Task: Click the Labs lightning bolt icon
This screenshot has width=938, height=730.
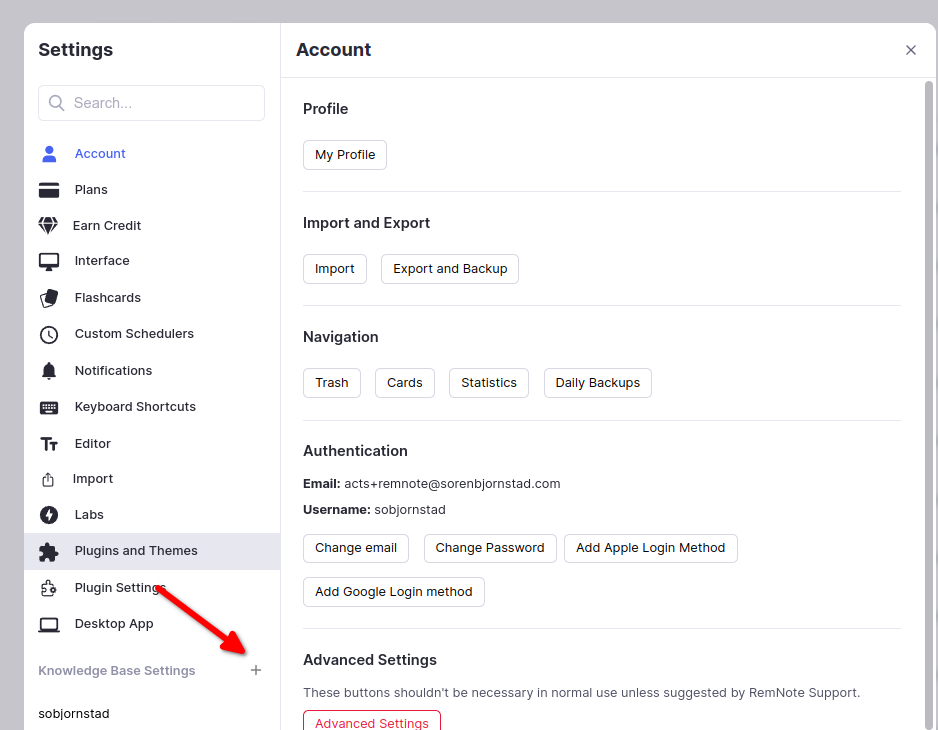Action: click(x=49, y=515)
